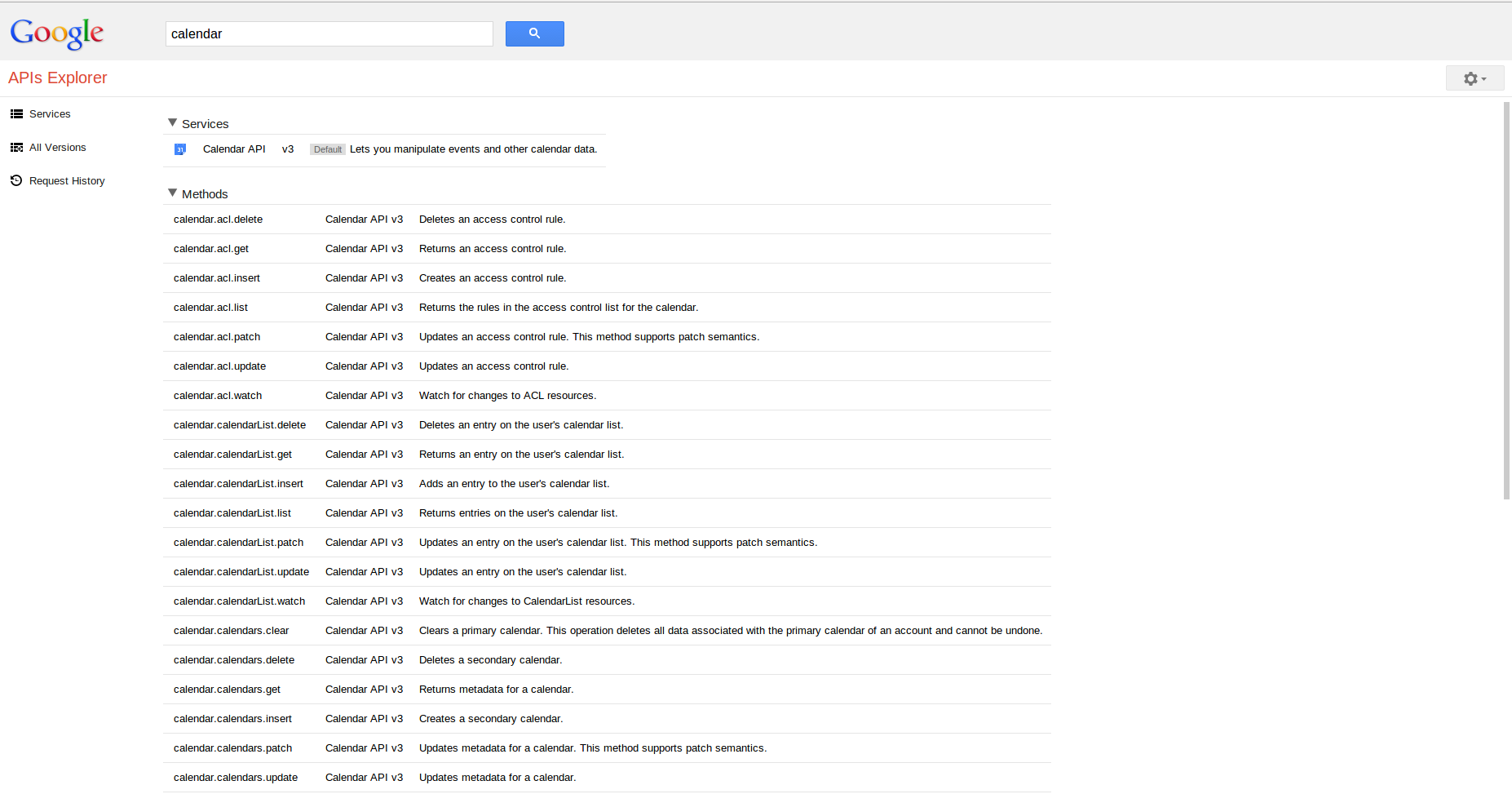Open the settings gear dropdown
The image size is (1512, 794).
click(1474, 78)
